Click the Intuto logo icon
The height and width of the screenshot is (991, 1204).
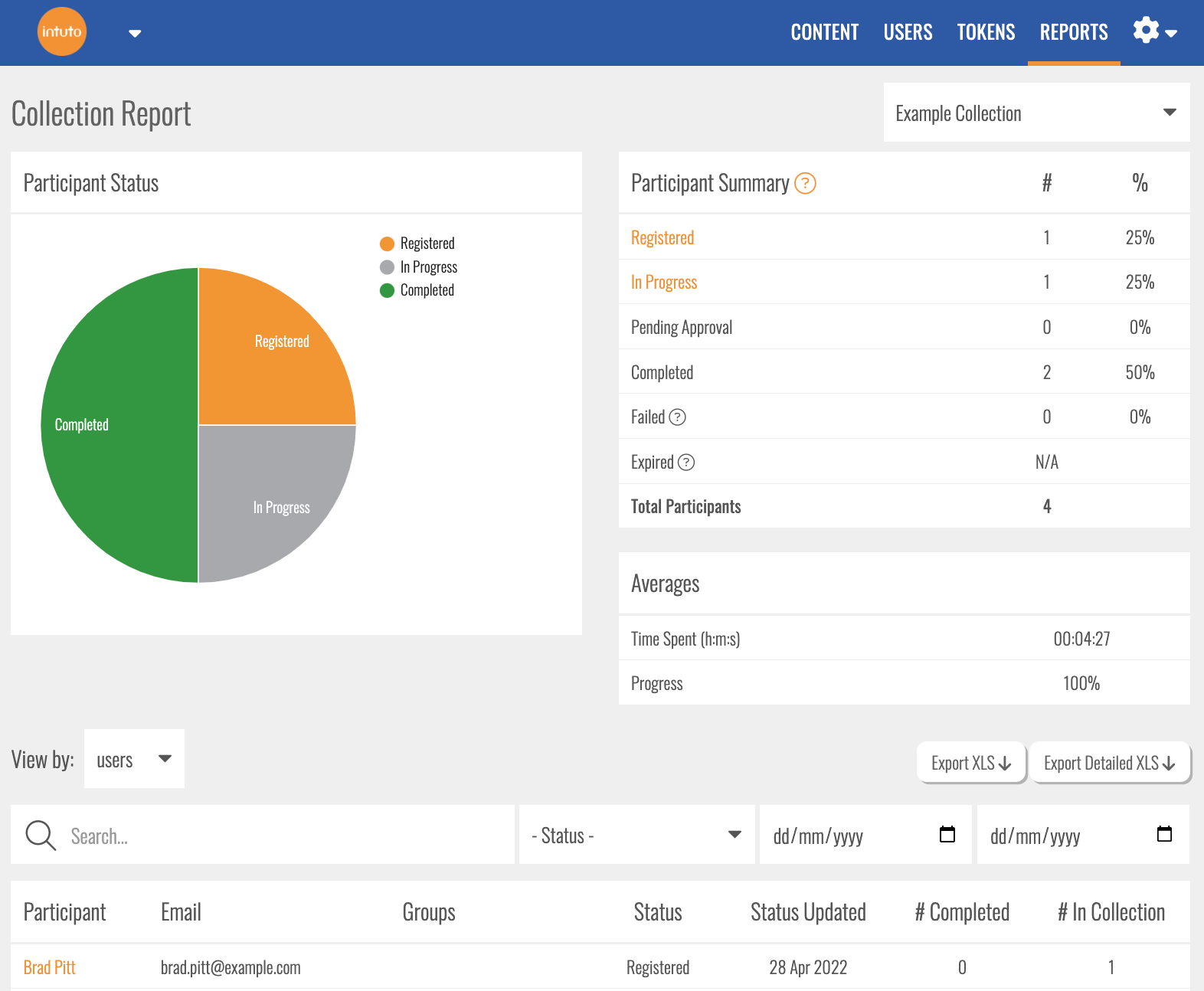coord(62,32)
